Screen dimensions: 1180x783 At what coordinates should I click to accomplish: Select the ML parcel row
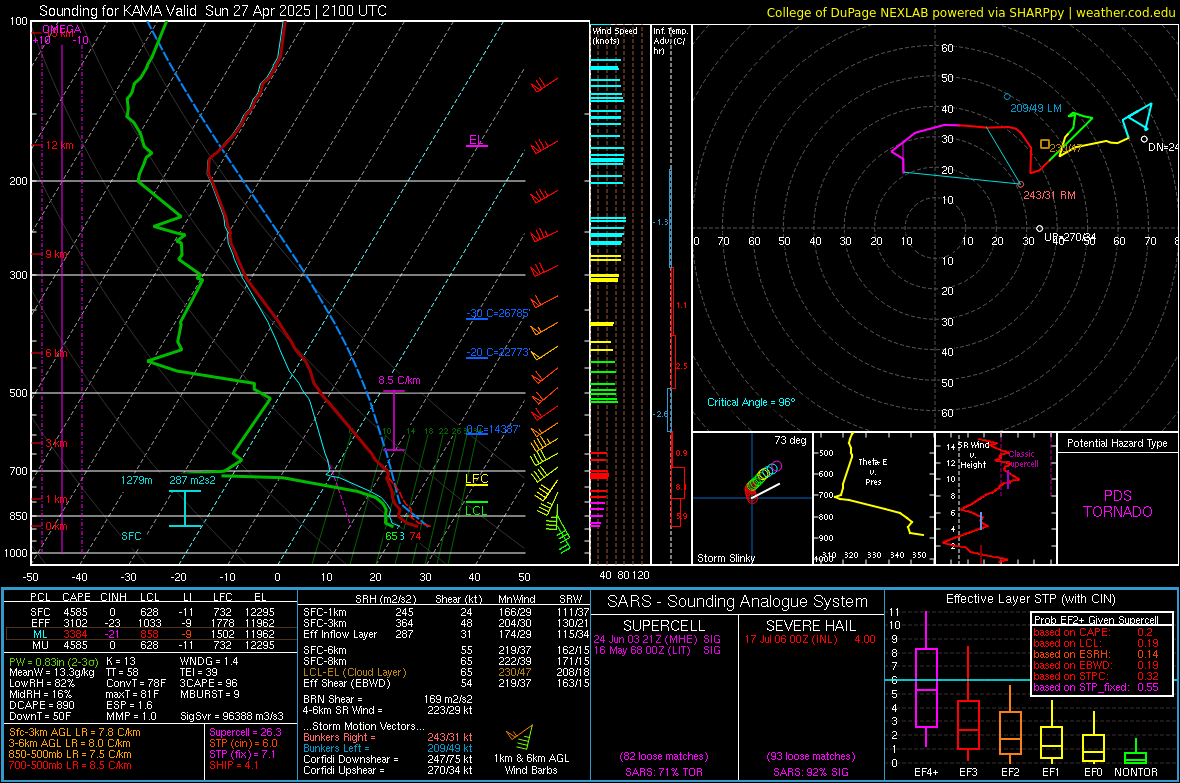[x=151, y=634]
